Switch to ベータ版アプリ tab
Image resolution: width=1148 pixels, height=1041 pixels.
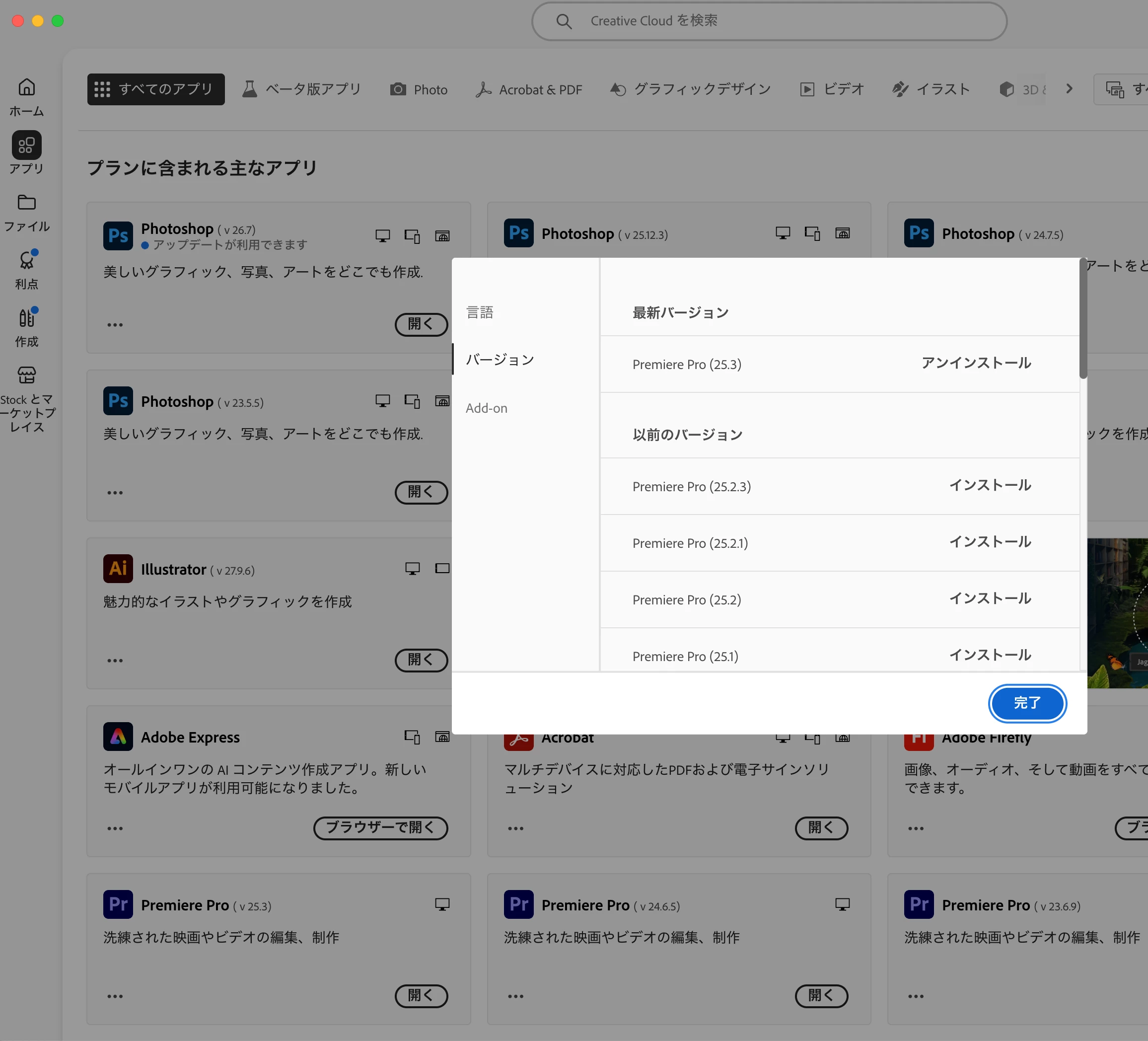[x=302, y=89]
